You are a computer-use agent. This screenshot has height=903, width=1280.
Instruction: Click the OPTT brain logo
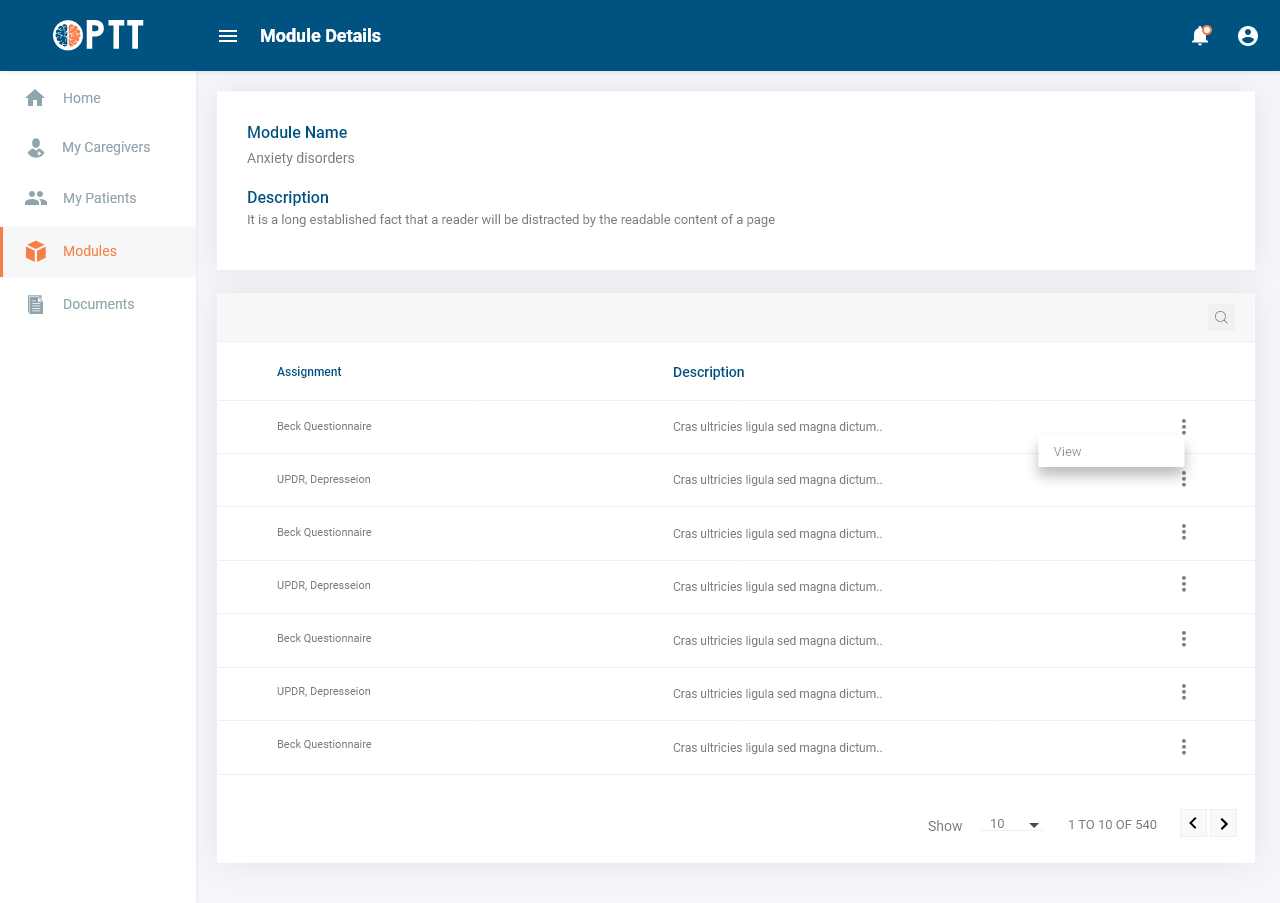pos(68,35)
